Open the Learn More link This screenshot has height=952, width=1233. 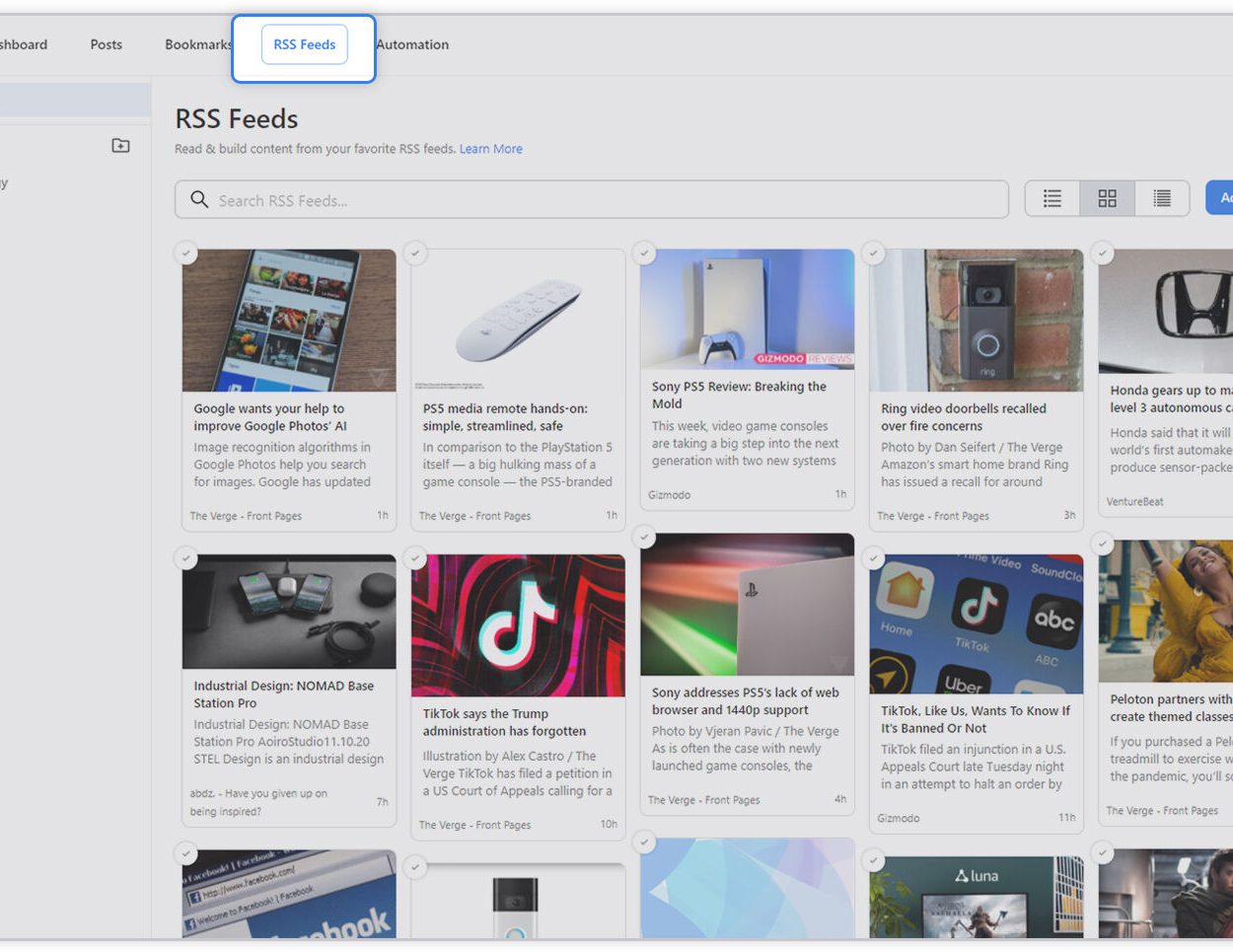[x=490, y=149]
